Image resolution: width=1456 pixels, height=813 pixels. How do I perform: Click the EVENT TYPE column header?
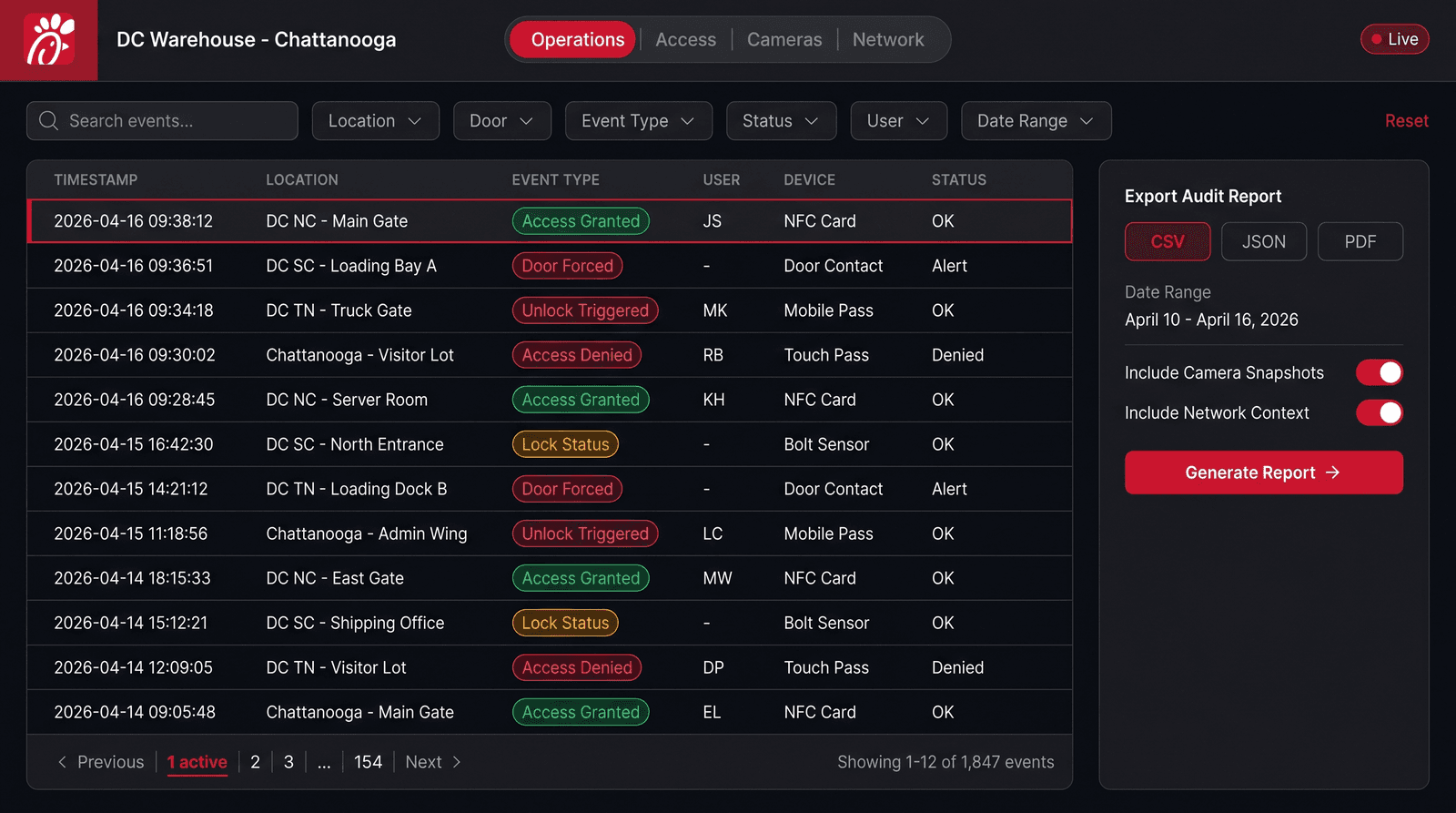[555, 180]
